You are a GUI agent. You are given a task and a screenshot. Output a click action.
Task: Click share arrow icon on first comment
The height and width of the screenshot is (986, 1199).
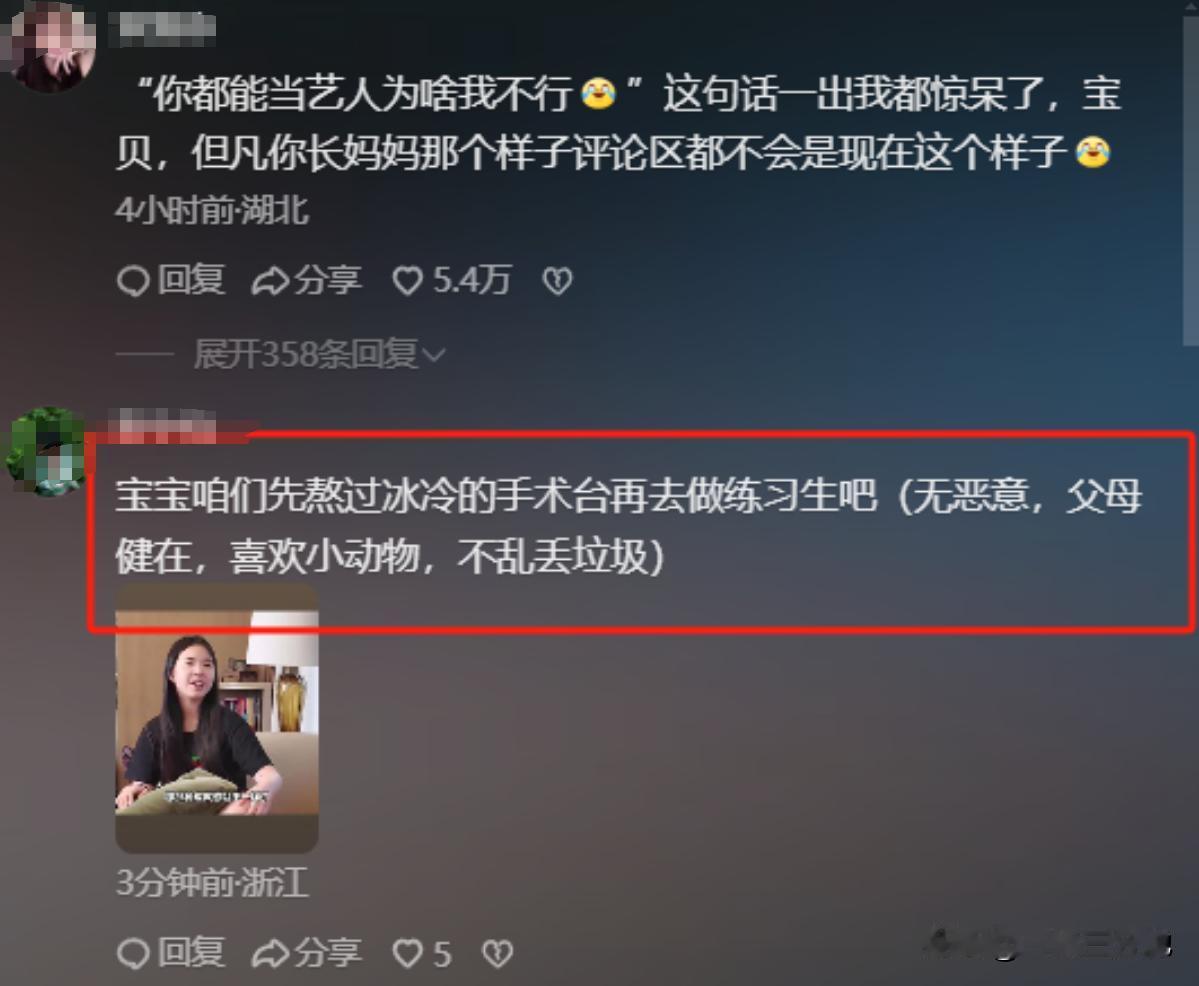[270, 281]
